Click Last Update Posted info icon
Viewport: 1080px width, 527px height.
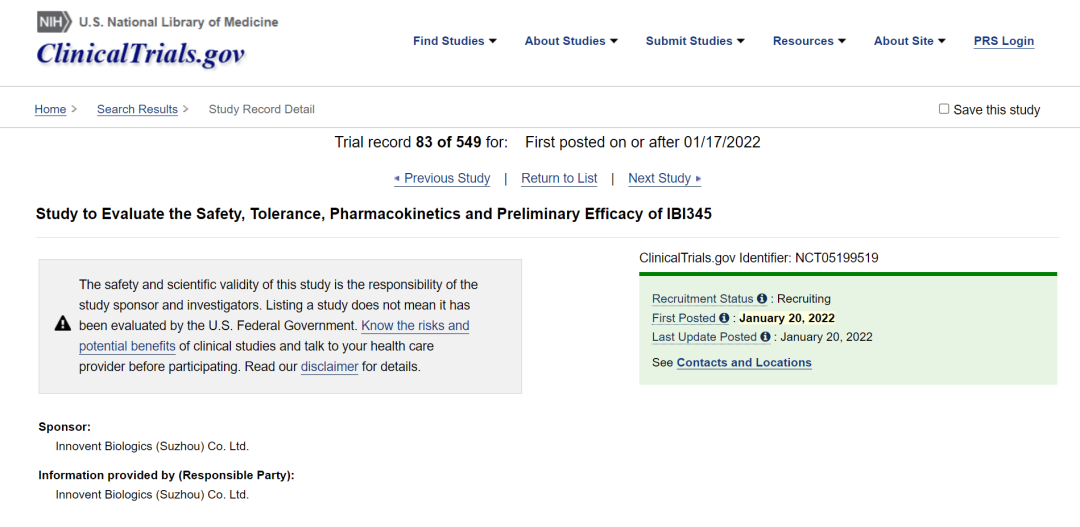(x=766, y=337)
